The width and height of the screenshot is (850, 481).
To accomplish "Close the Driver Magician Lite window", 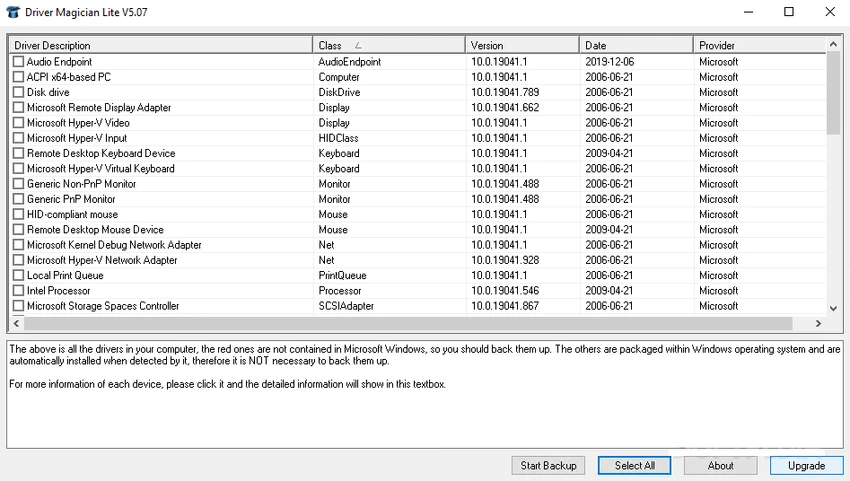I will point(830,12).
